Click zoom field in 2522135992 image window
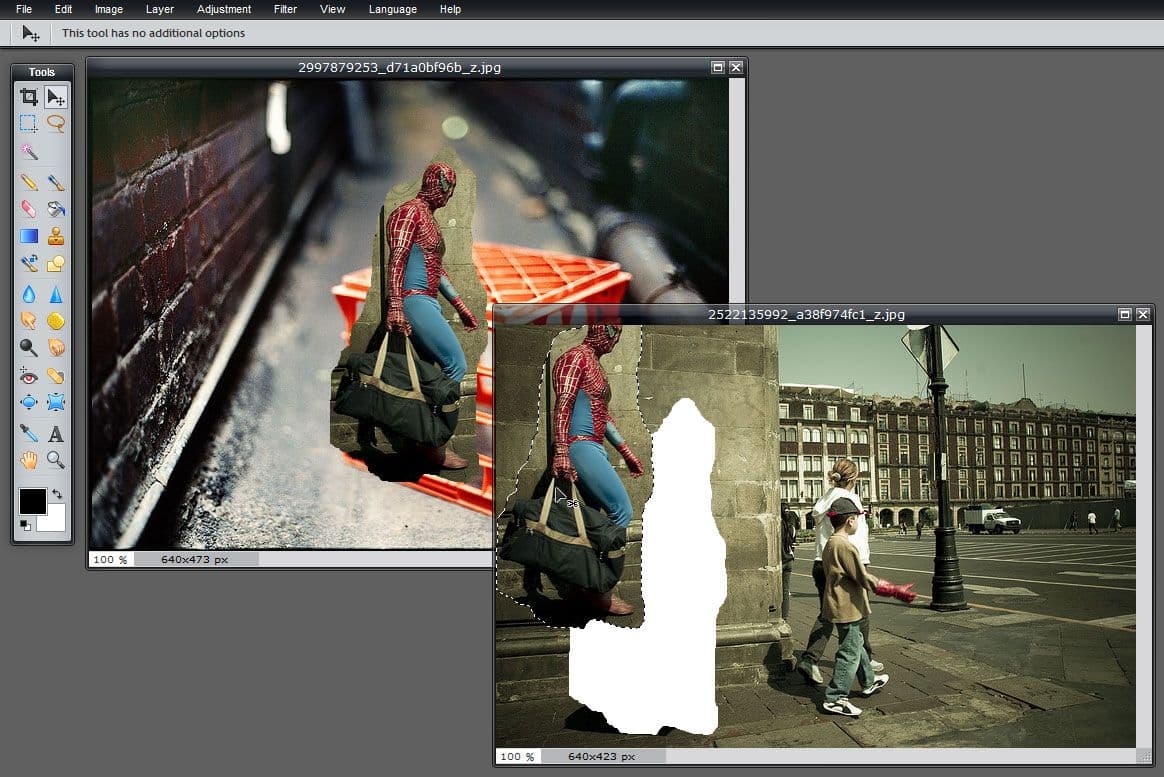Viewport: 1164px width, 777px height. coord(517,756)
